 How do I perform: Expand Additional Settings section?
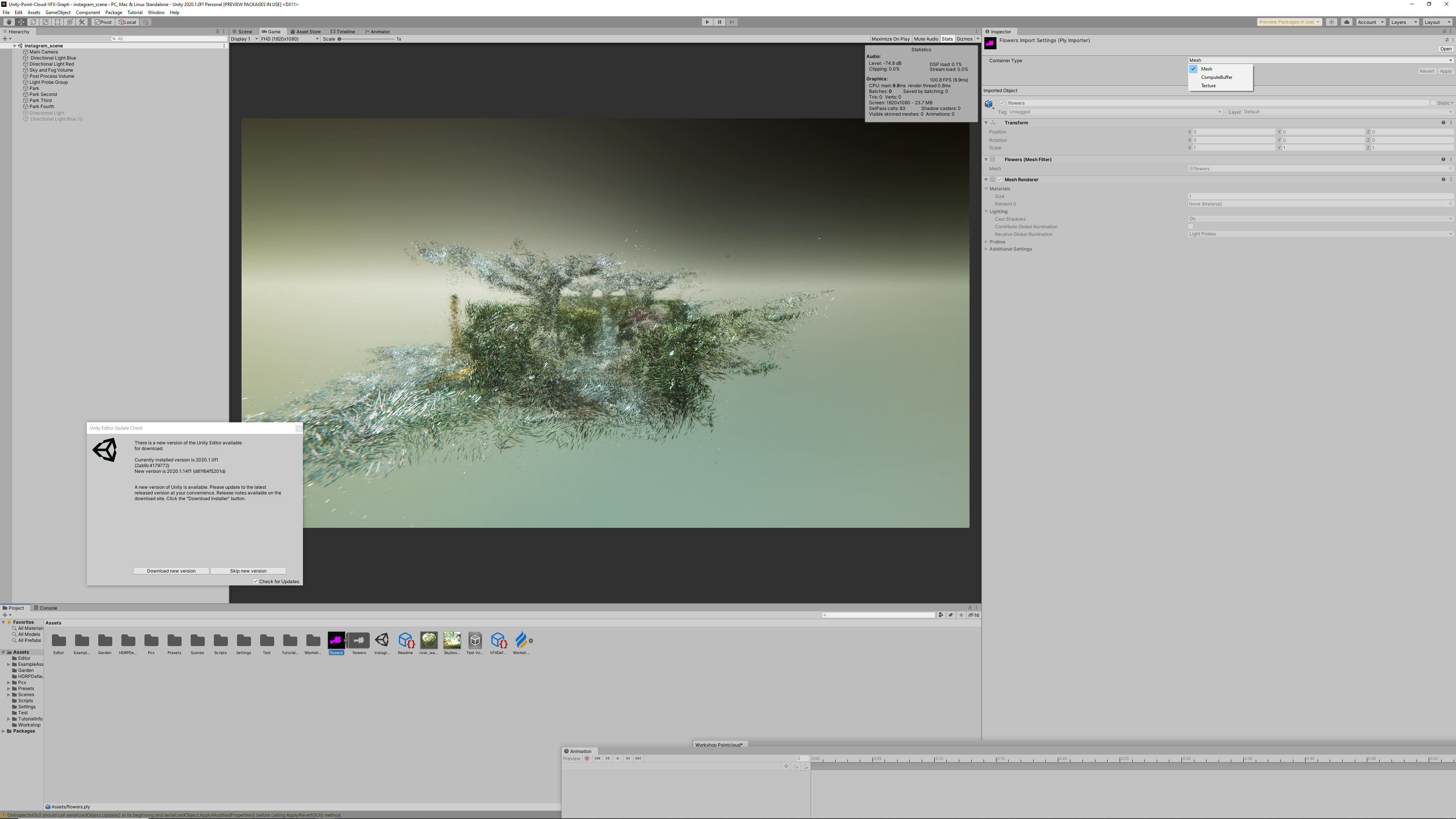tap(986, 249)
